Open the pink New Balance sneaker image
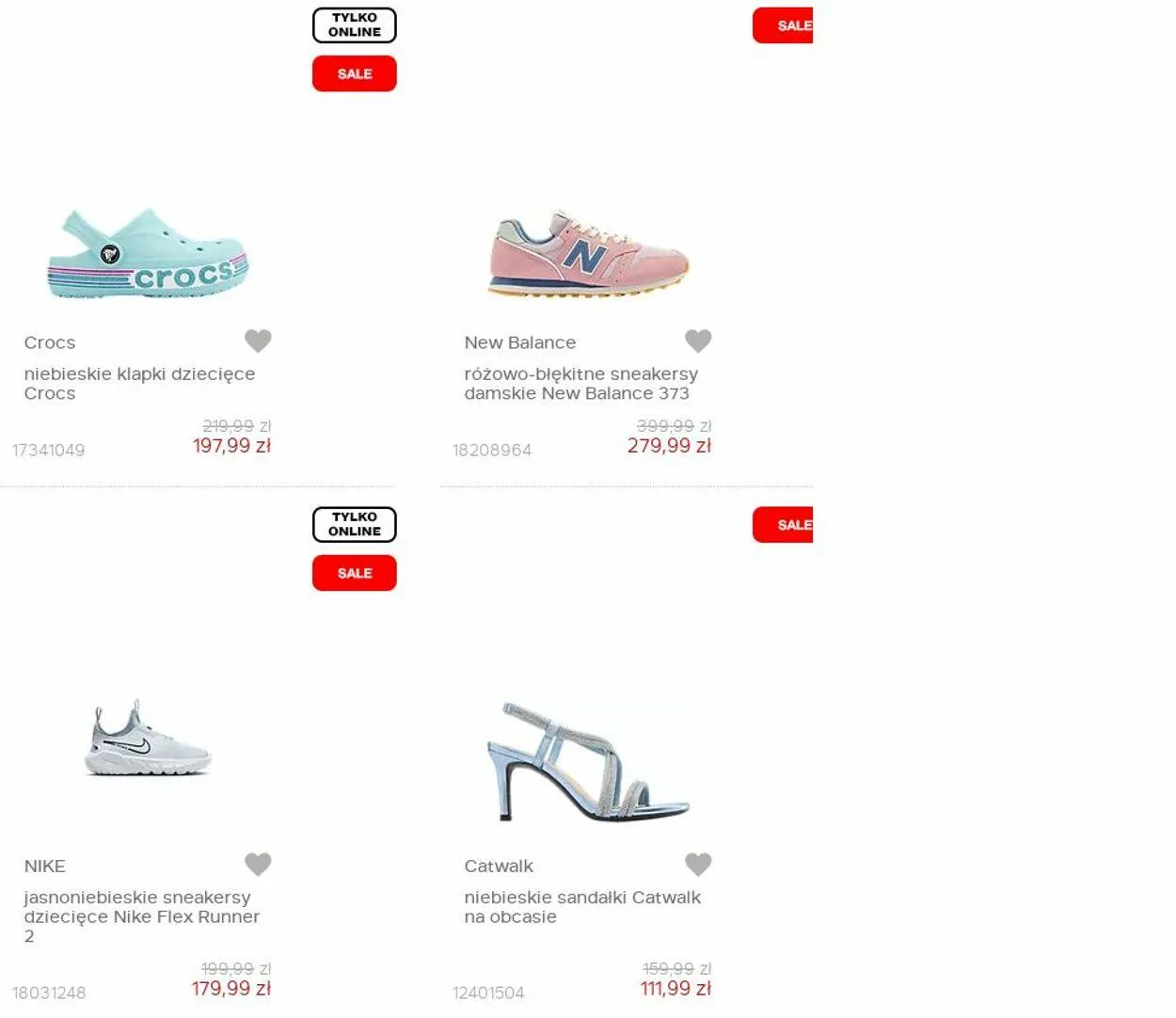The image size is (1176, 1018). click(x=589, y=253)
